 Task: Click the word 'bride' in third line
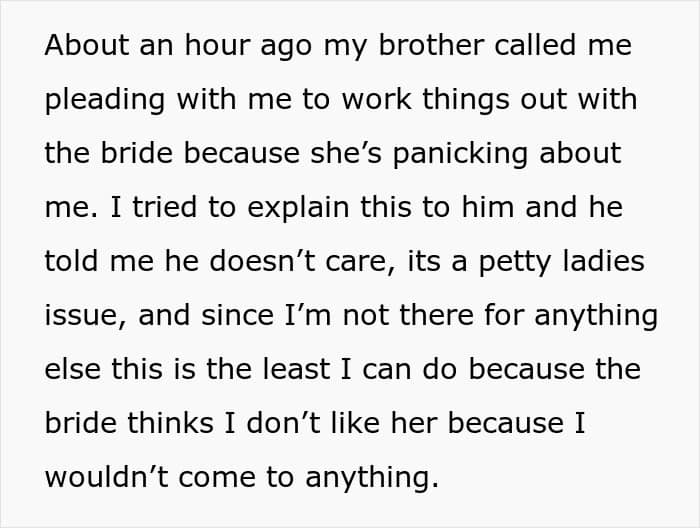coord(137,153)
